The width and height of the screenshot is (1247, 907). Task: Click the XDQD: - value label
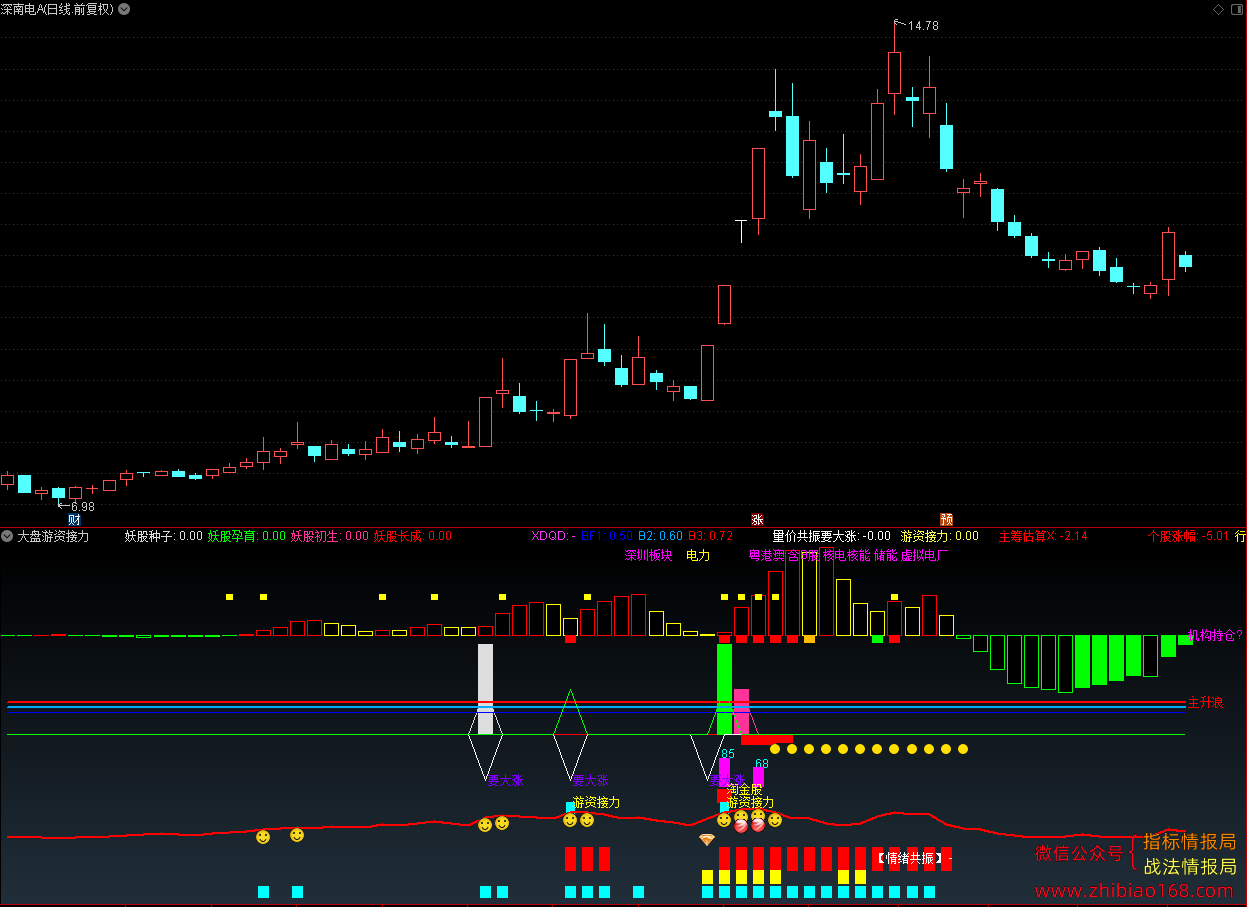pyautogui.click(x=554, y=536)
